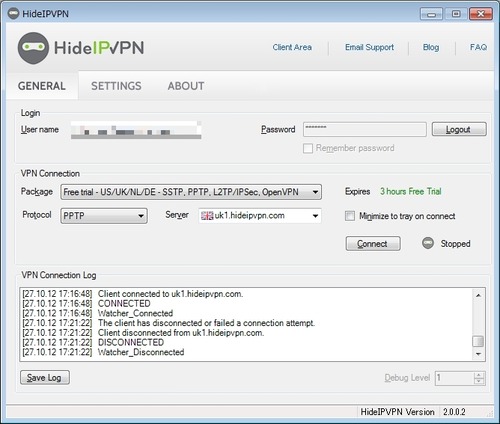Switch to the GENERAL tab
500x424 pixels.
point(42,86)
